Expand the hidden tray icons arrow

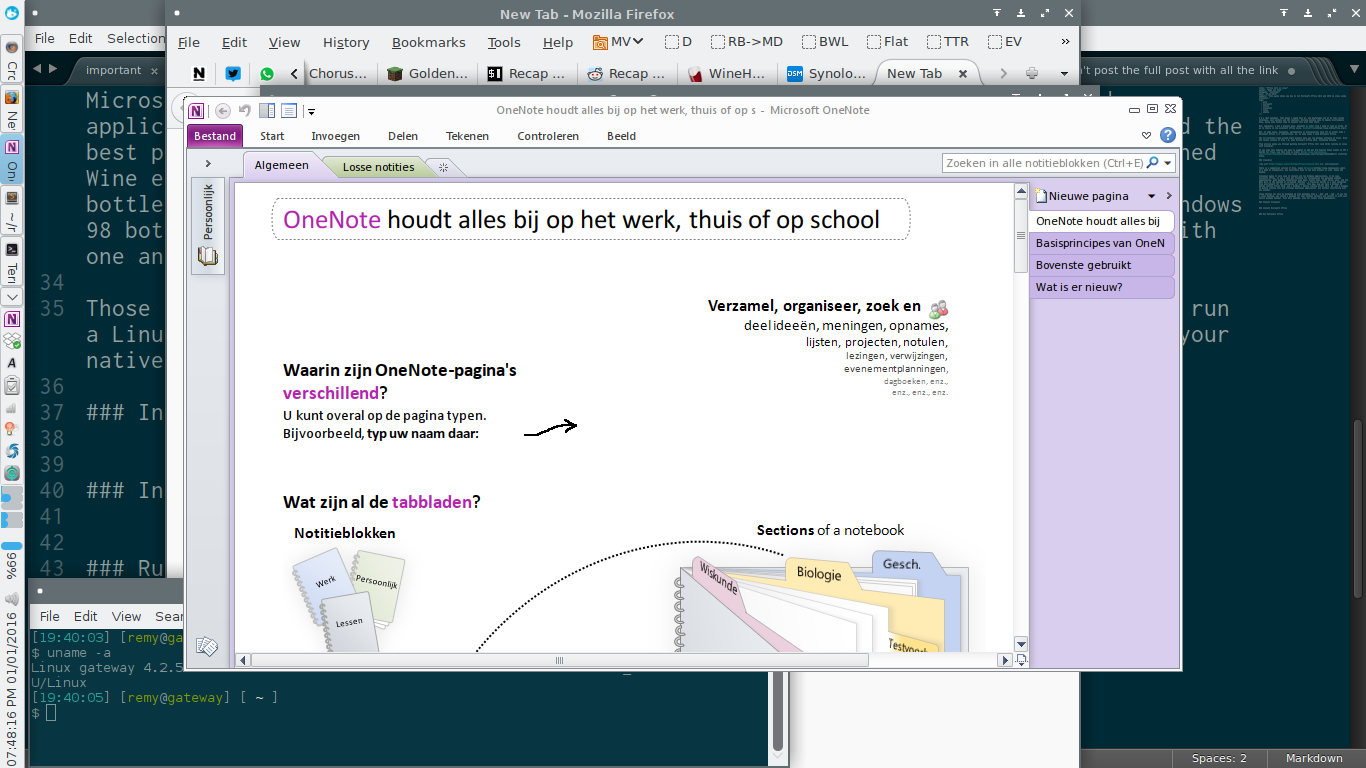[12, 297]
